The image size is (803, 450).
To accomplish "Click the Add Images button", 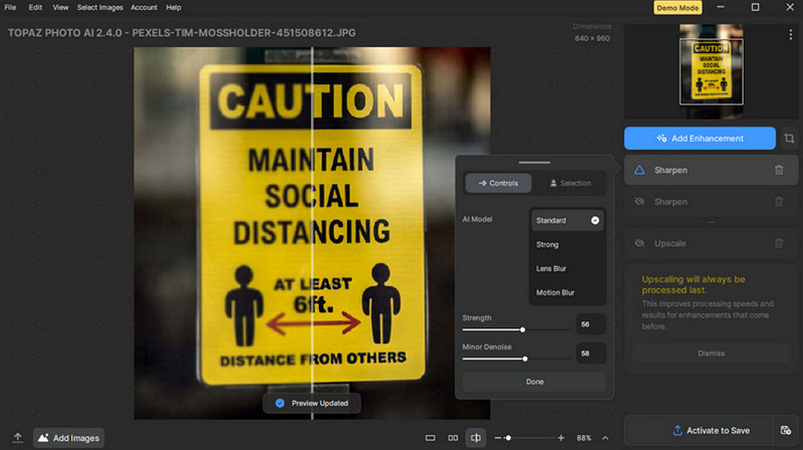I will tap(69, 438).
